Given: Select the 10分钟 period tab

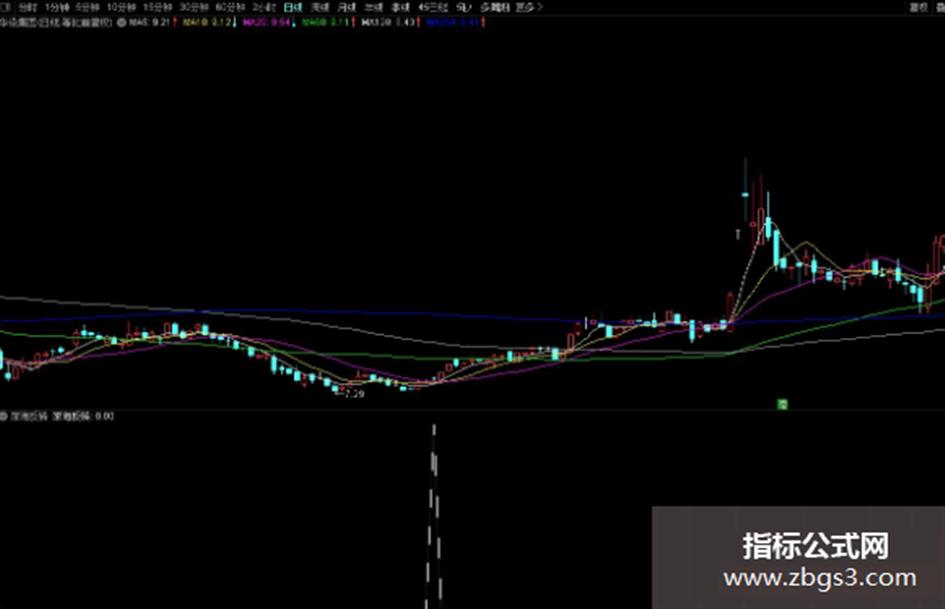Looking at the screenshot, I should coord(120,7).
